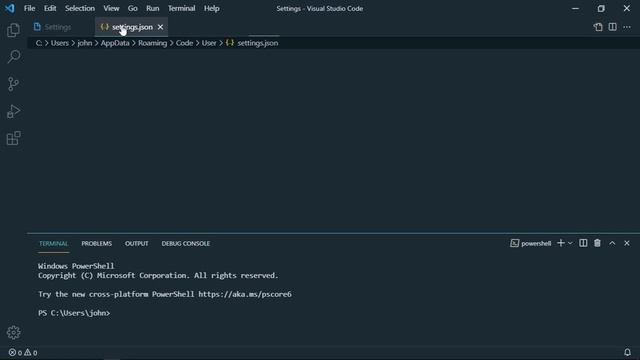Image resolution: width=640 pixels, height=360 pixels.
Task: Open the https://aka.ms/pscore6 link
Action: click(x=245, y=294)
